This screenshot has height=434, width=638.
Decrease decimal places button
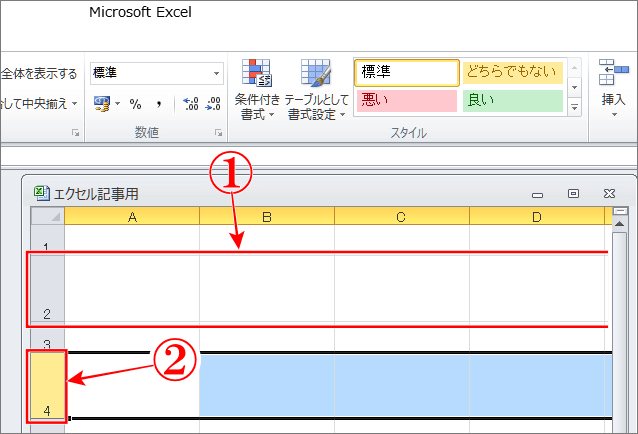tap(213, 104)
